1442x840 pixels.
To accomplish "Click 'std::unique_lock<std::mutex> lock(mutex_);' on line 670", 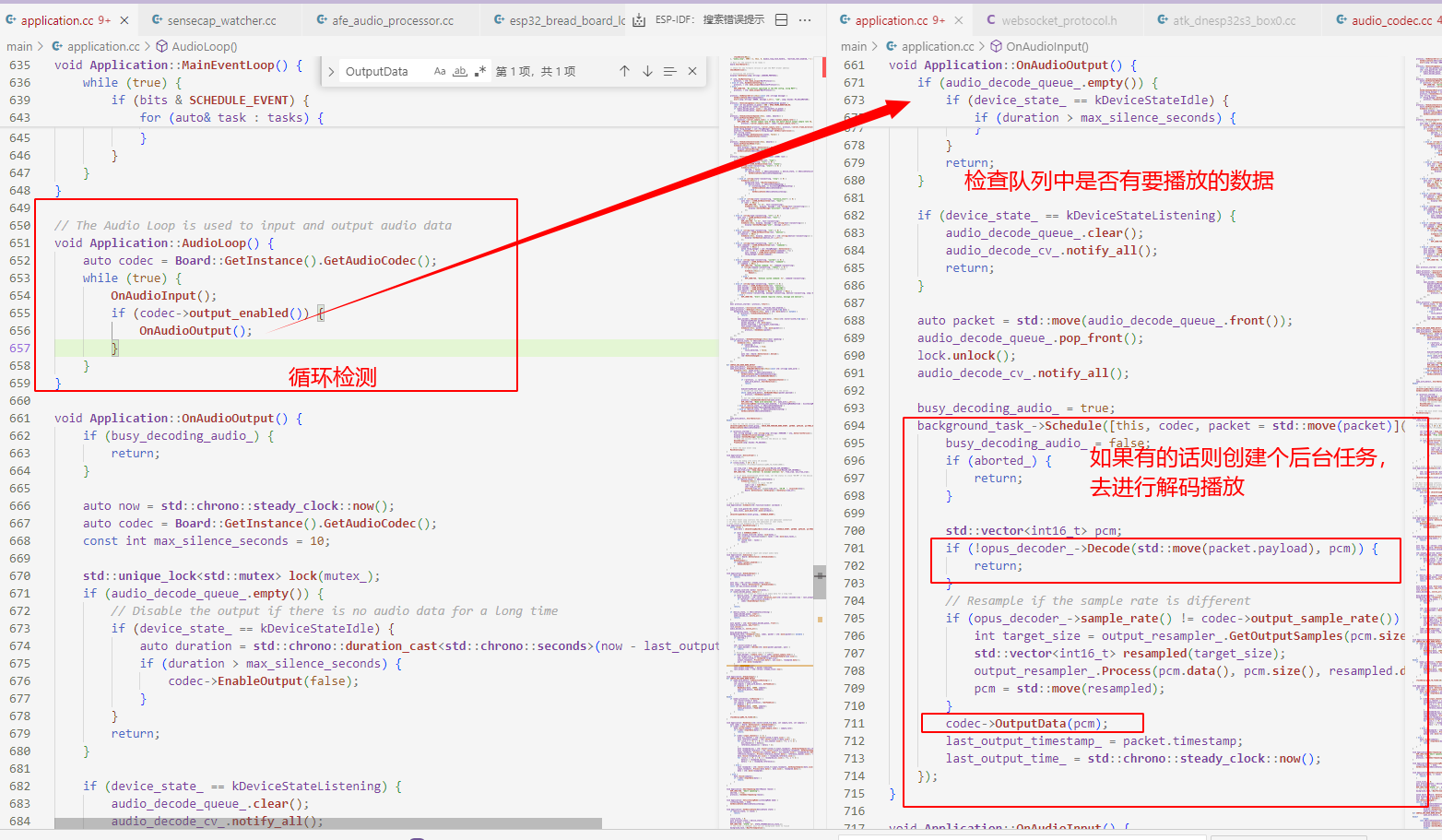I will [x=230, y=575].
